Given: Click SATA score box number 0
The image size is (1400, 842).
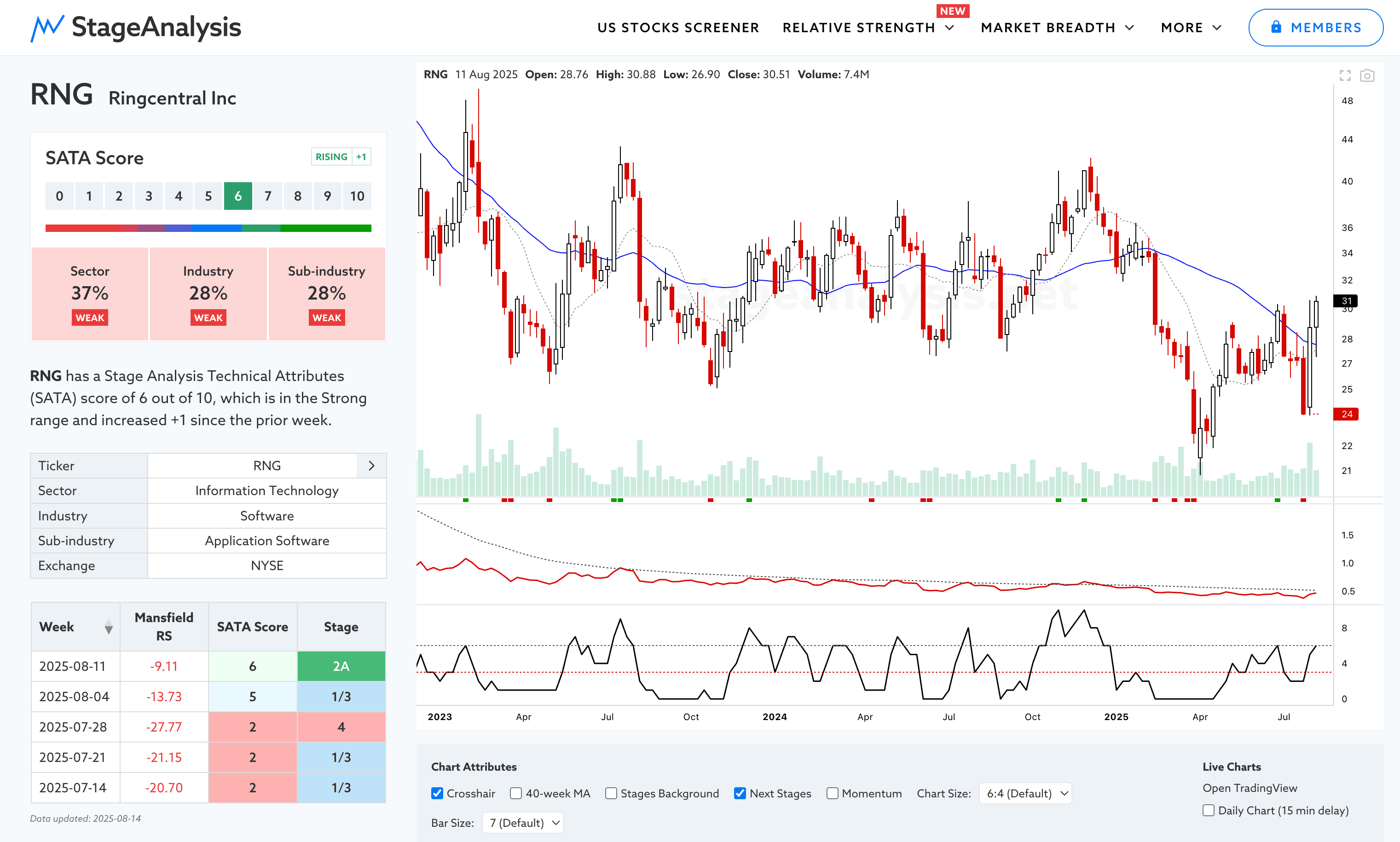Looking at the screenshot, I should point(59,196).
